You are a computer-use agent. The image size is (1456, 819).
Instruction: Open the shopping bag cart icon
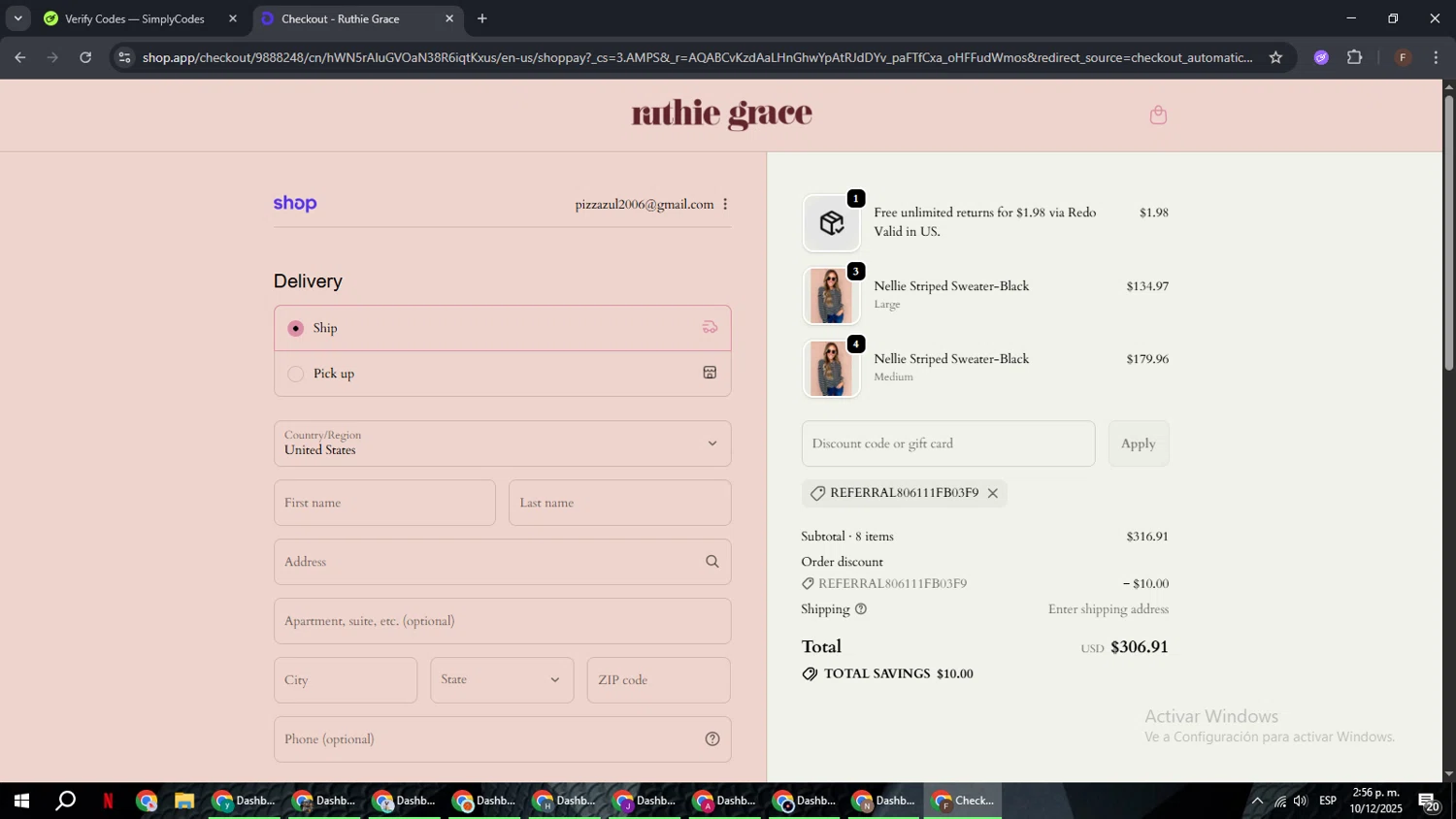pos(1158,115)
